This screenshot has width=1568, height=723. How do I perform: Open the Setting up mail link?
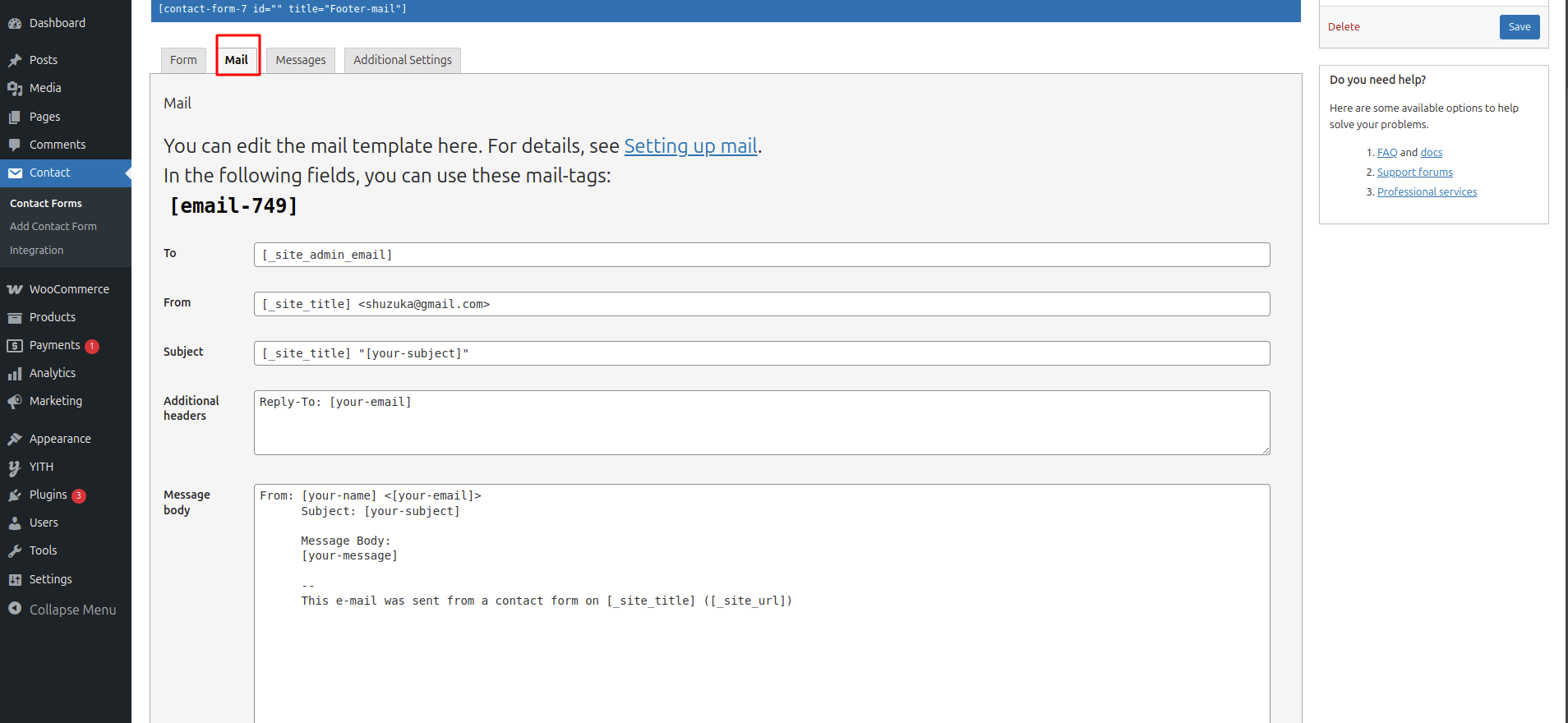point(691,146)
